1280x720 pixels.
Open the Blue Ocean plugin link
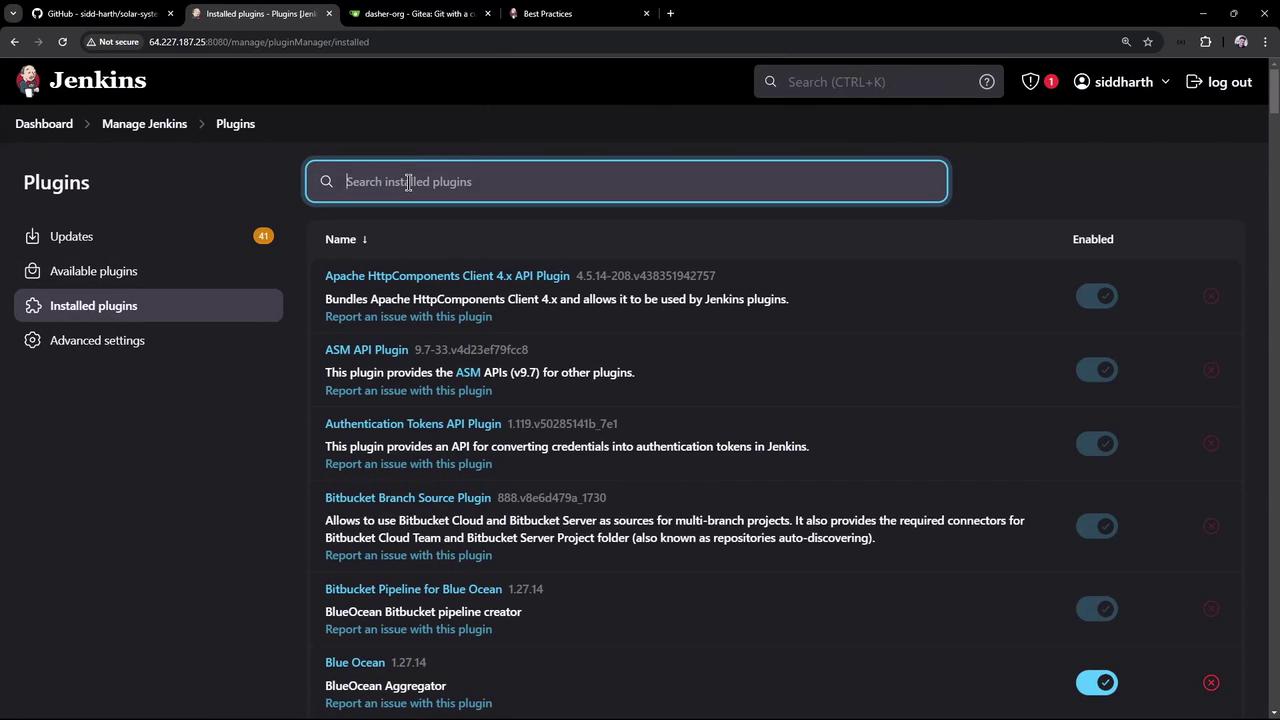355,663
